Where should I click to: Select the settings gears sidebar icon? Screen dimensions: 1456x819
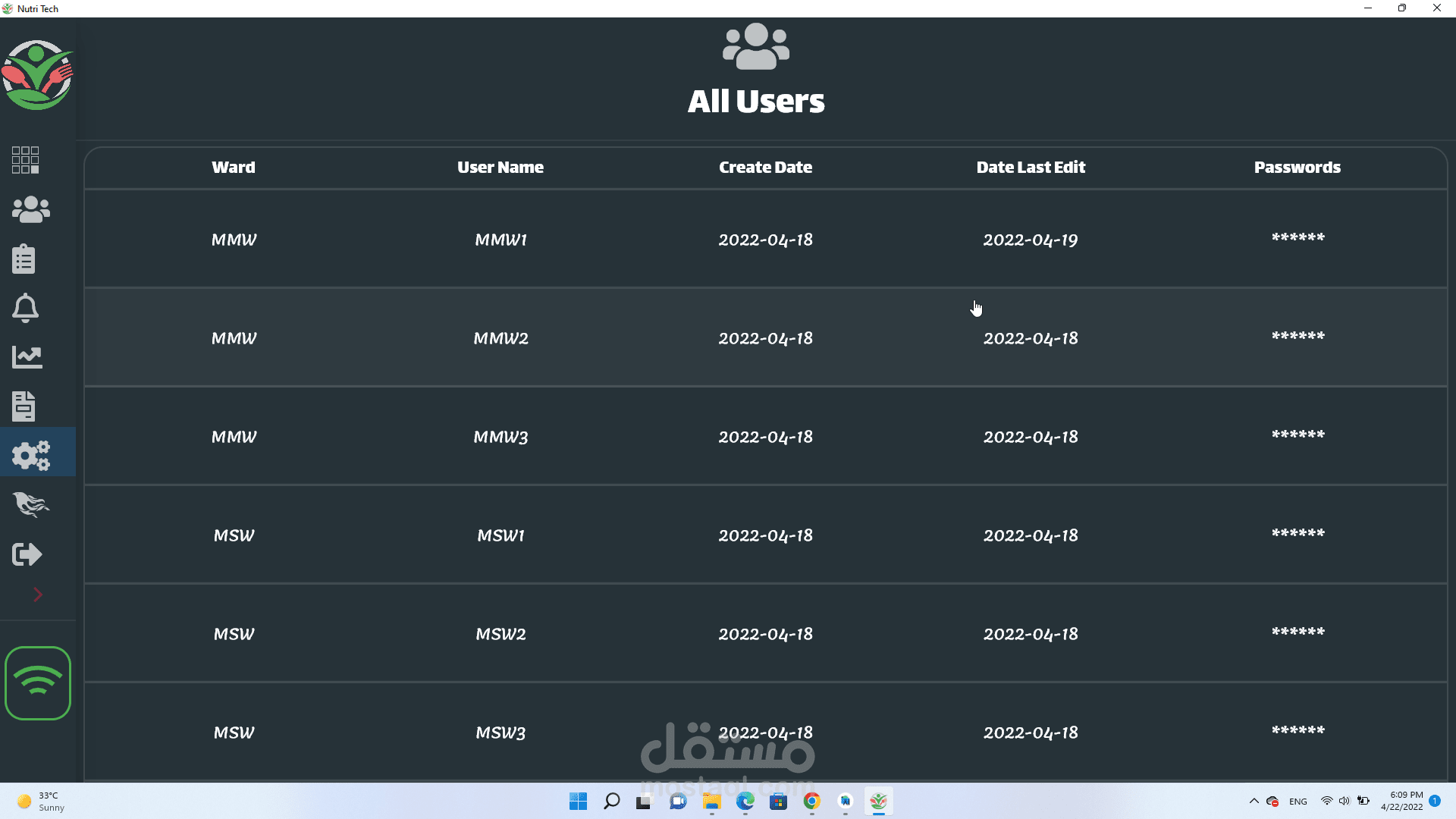(x=32, y=456)
